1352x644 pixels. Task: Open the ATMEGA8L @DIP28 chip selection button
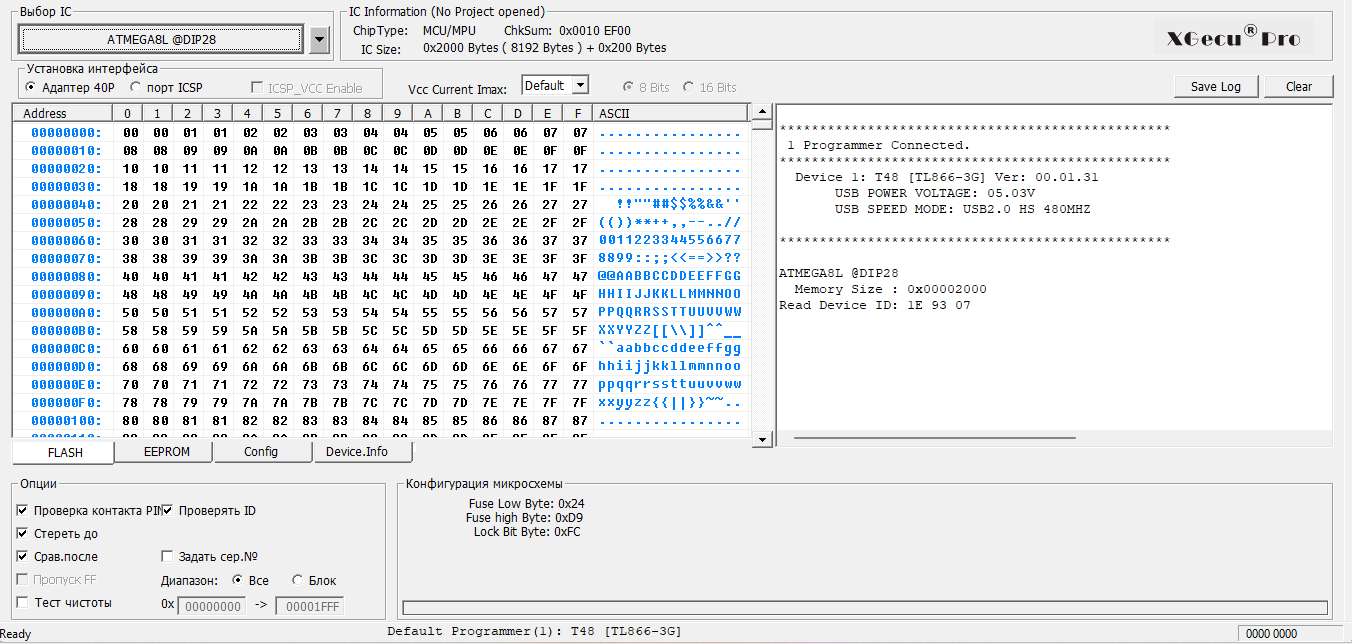[161, 39]
